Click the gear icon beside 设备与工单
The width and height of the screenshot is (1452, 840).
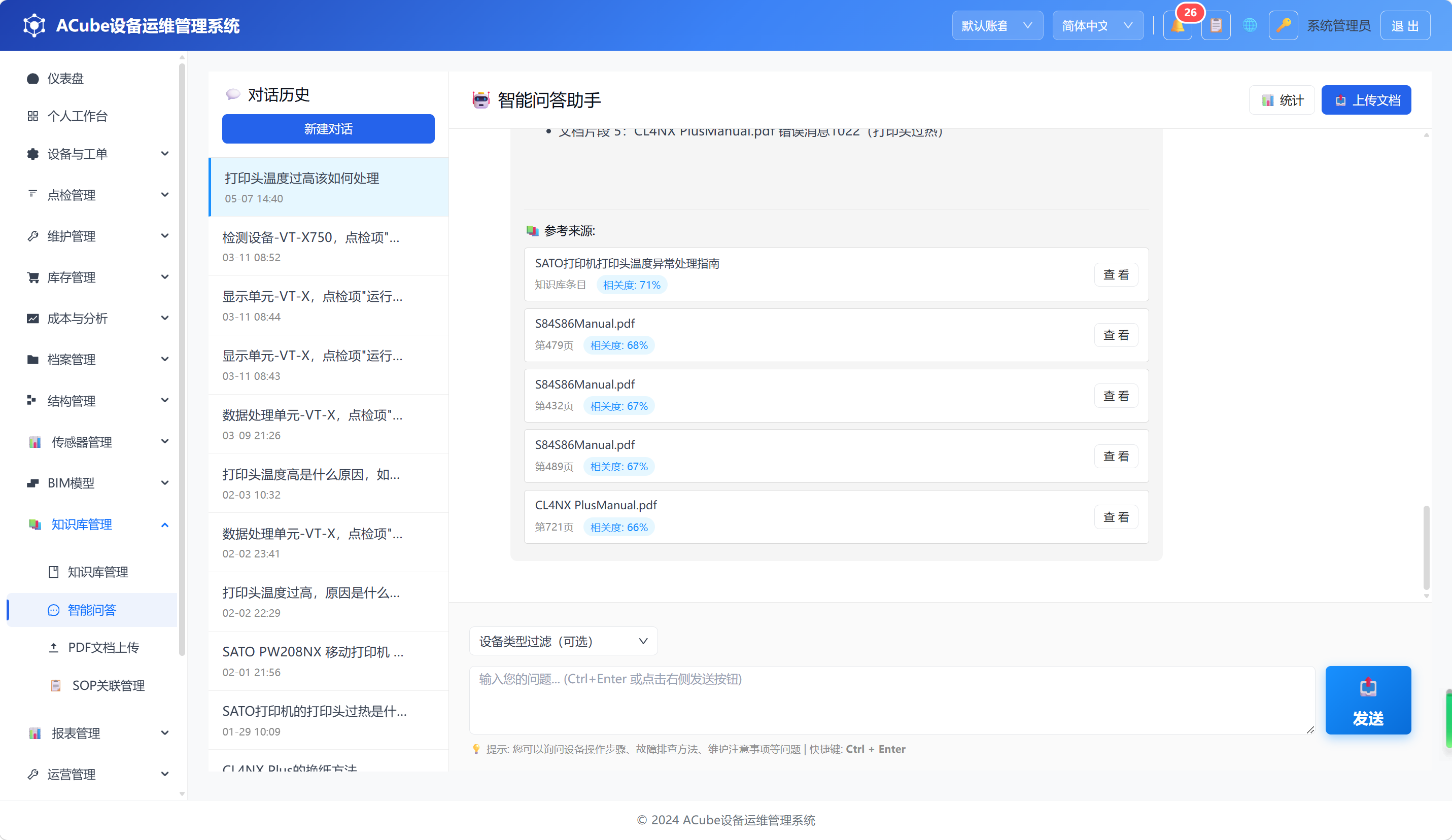pos(33,154)
